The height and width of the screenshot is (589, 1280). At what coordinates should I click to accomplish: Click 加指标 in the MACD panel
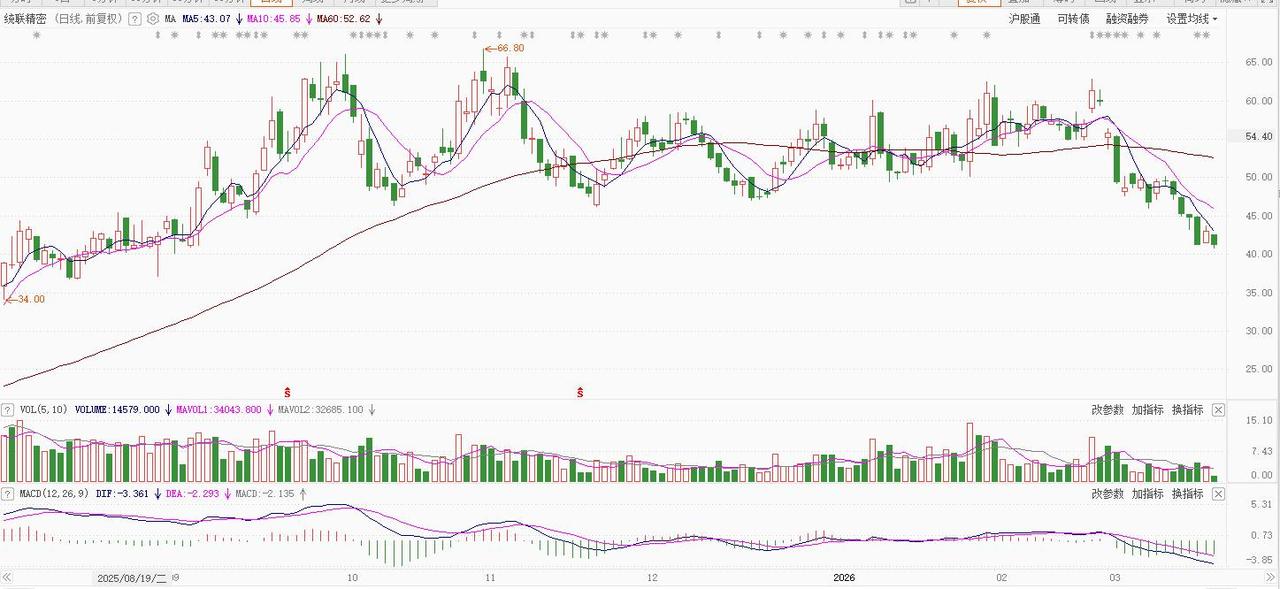point(1147,494)
